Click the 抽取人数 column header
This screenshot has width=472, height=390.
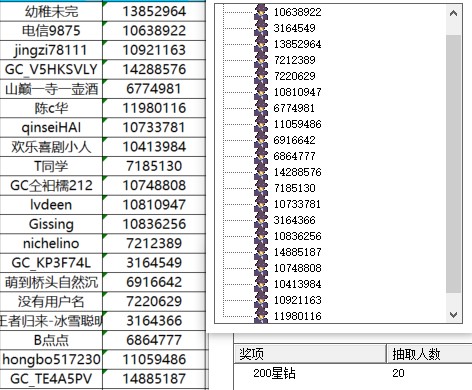pyautogui.click(x=429, y=354)
